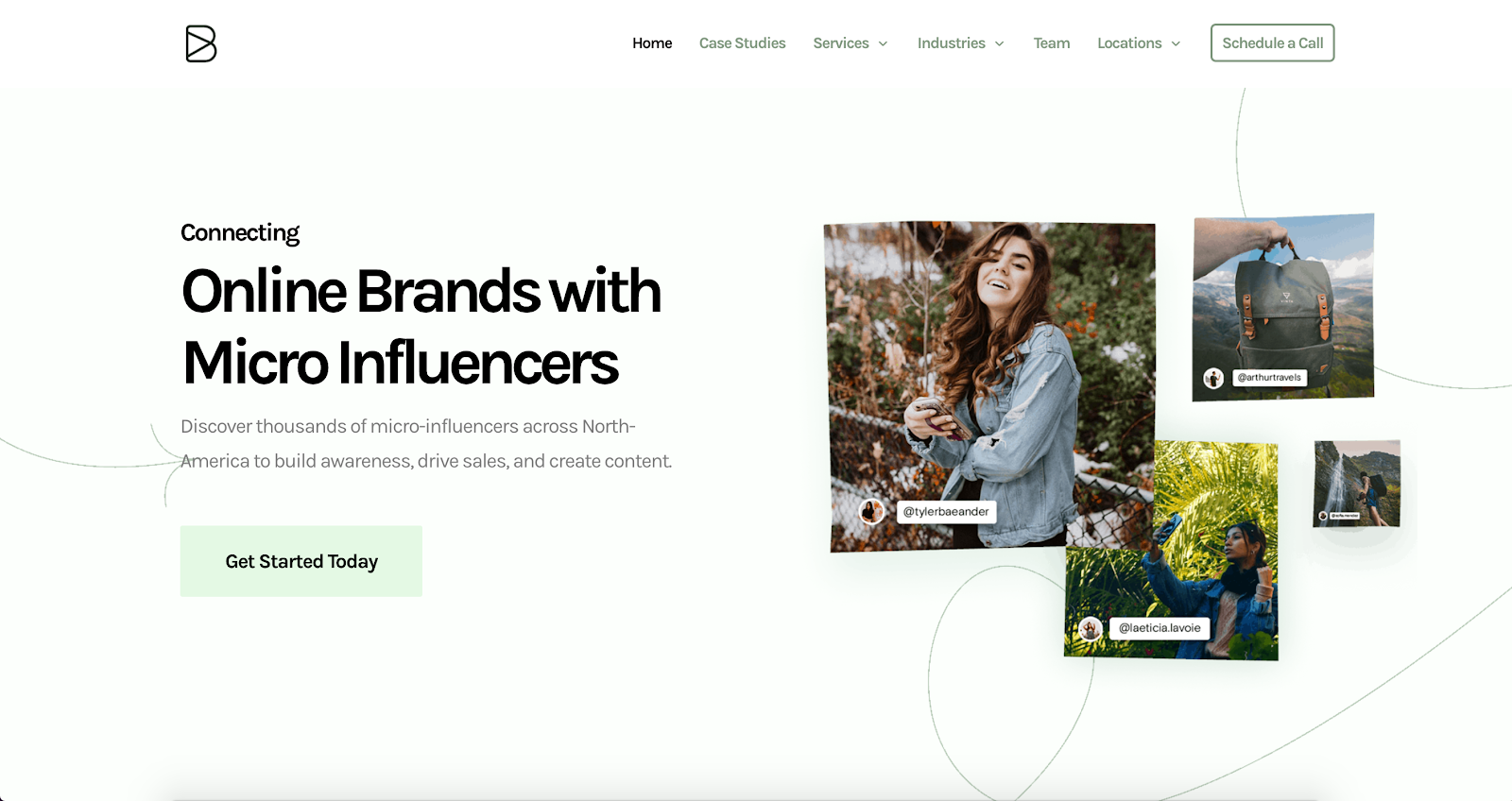1512x801 pixels.
Task: Click the Schedule a Call button
Action: coord(1273,43)
